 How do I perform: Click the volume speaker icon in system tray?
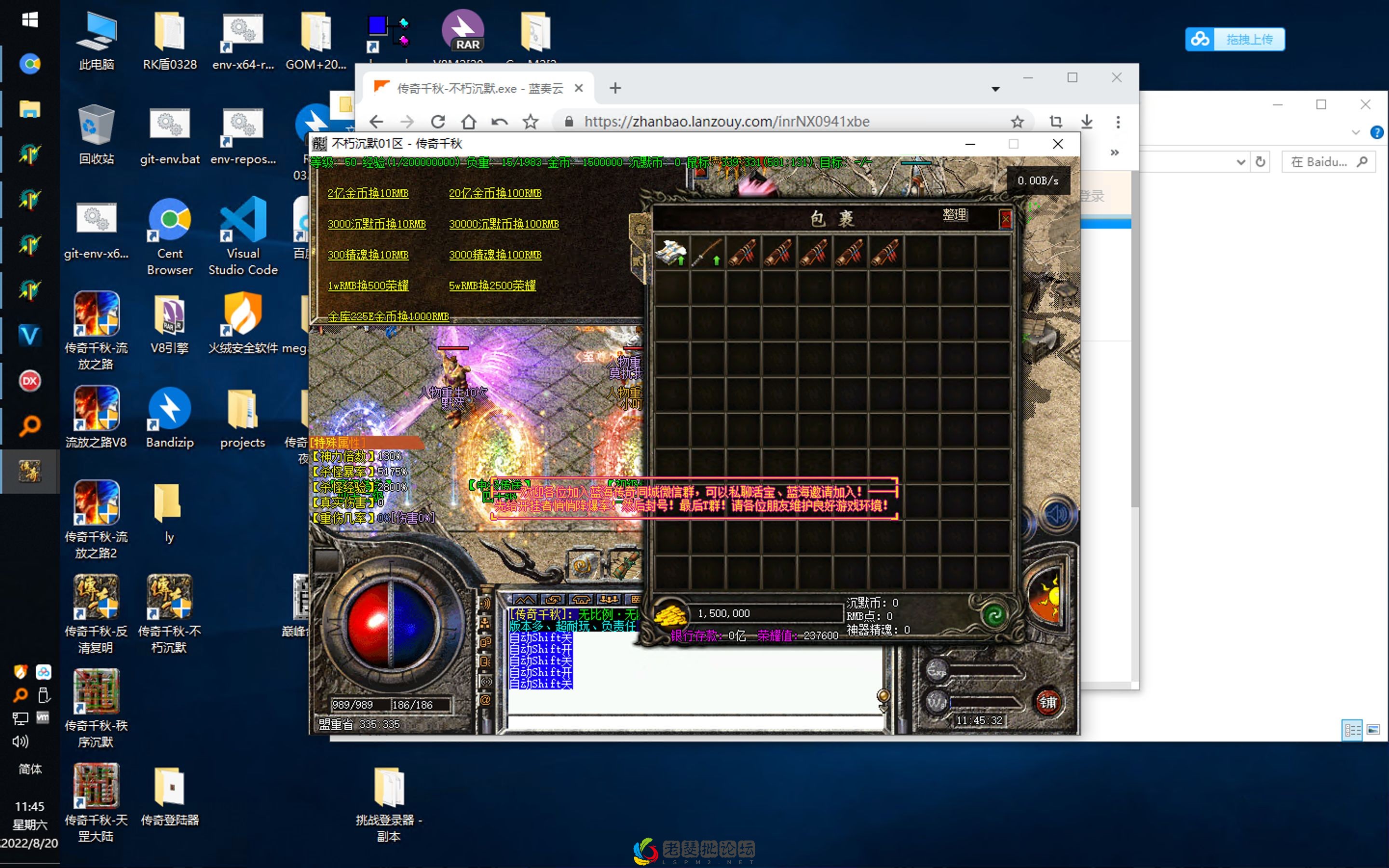pos(21,741)
